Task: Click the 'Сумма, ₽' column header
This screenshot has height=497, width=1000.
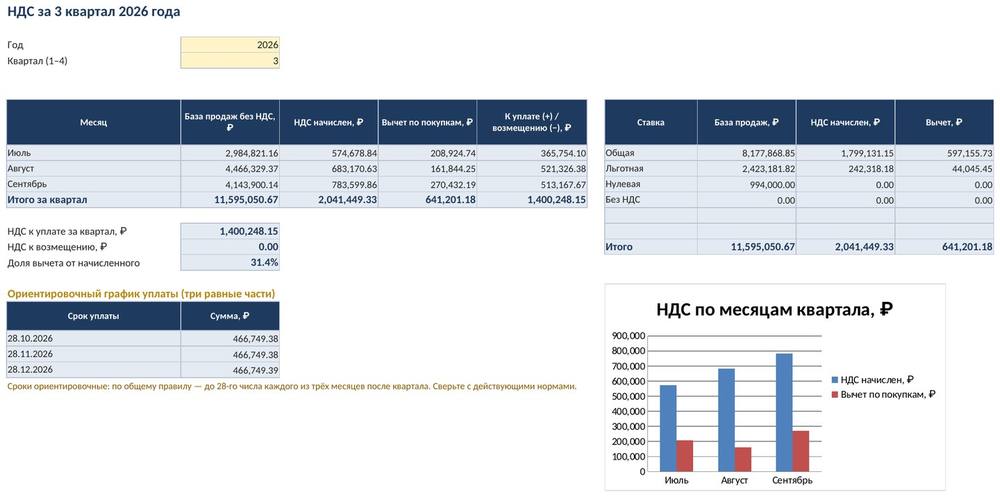Action: (230, 316)
